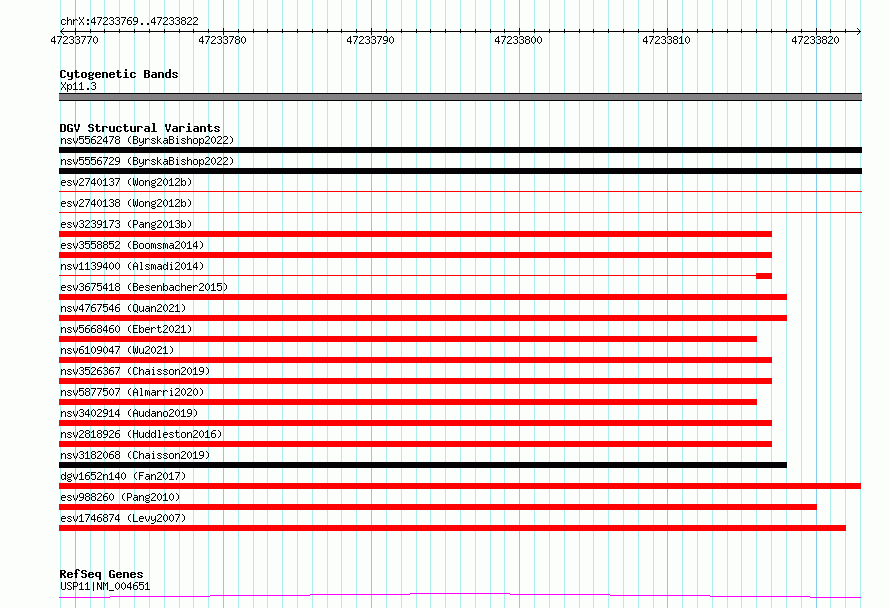Click the Xp11.3 cytogenetic band label
The height and width of the screenshot is (608, 890).
[78, 86]
